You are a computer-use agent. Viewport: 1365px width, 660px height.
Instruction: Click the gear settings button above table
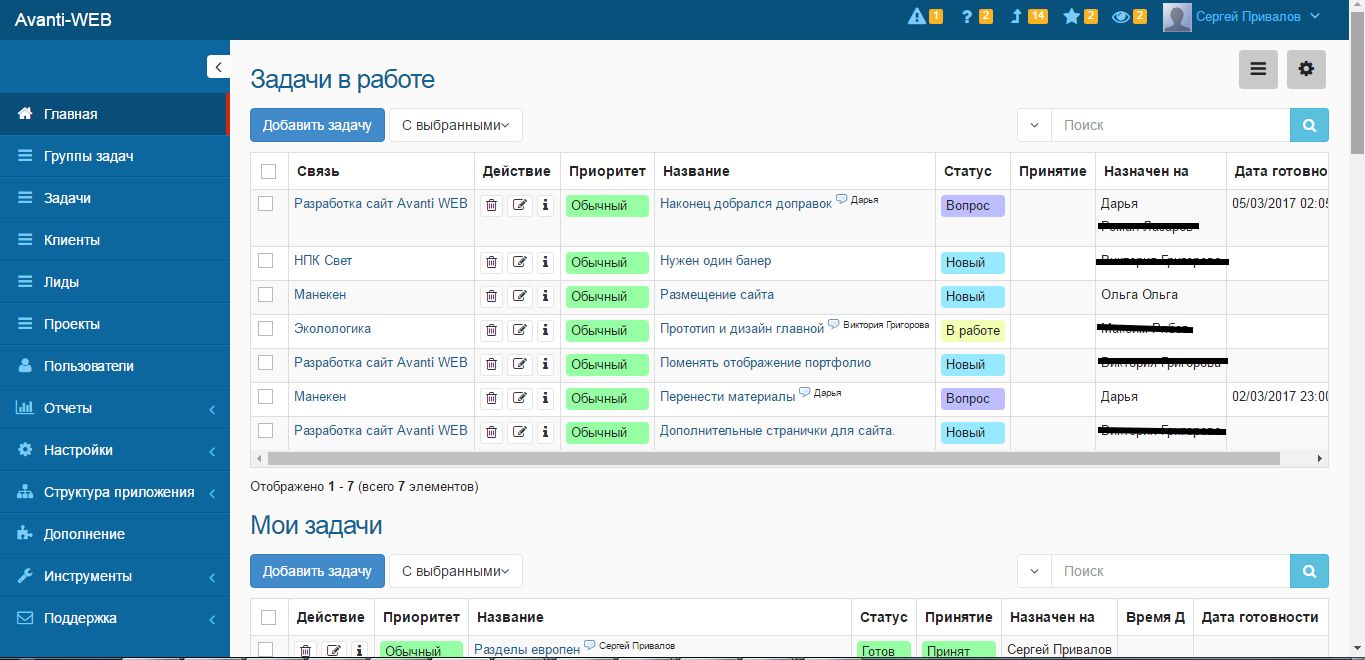pyautogui.click(x=1306, y=69)
